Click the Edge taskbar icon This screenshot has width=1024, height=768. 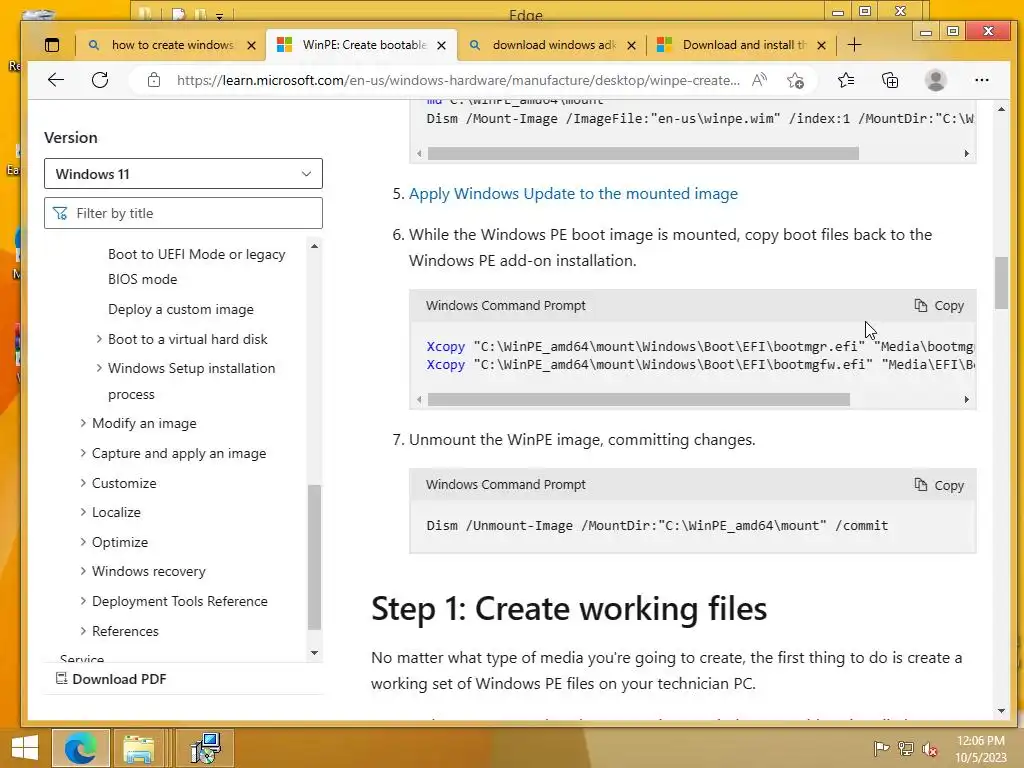tap(80, 748)
